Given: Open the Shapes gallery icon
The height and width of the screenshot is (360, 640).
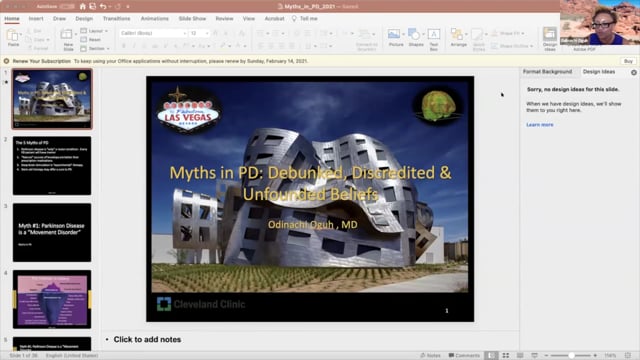Looking at the screenshot, I should [x=414, y=34].
